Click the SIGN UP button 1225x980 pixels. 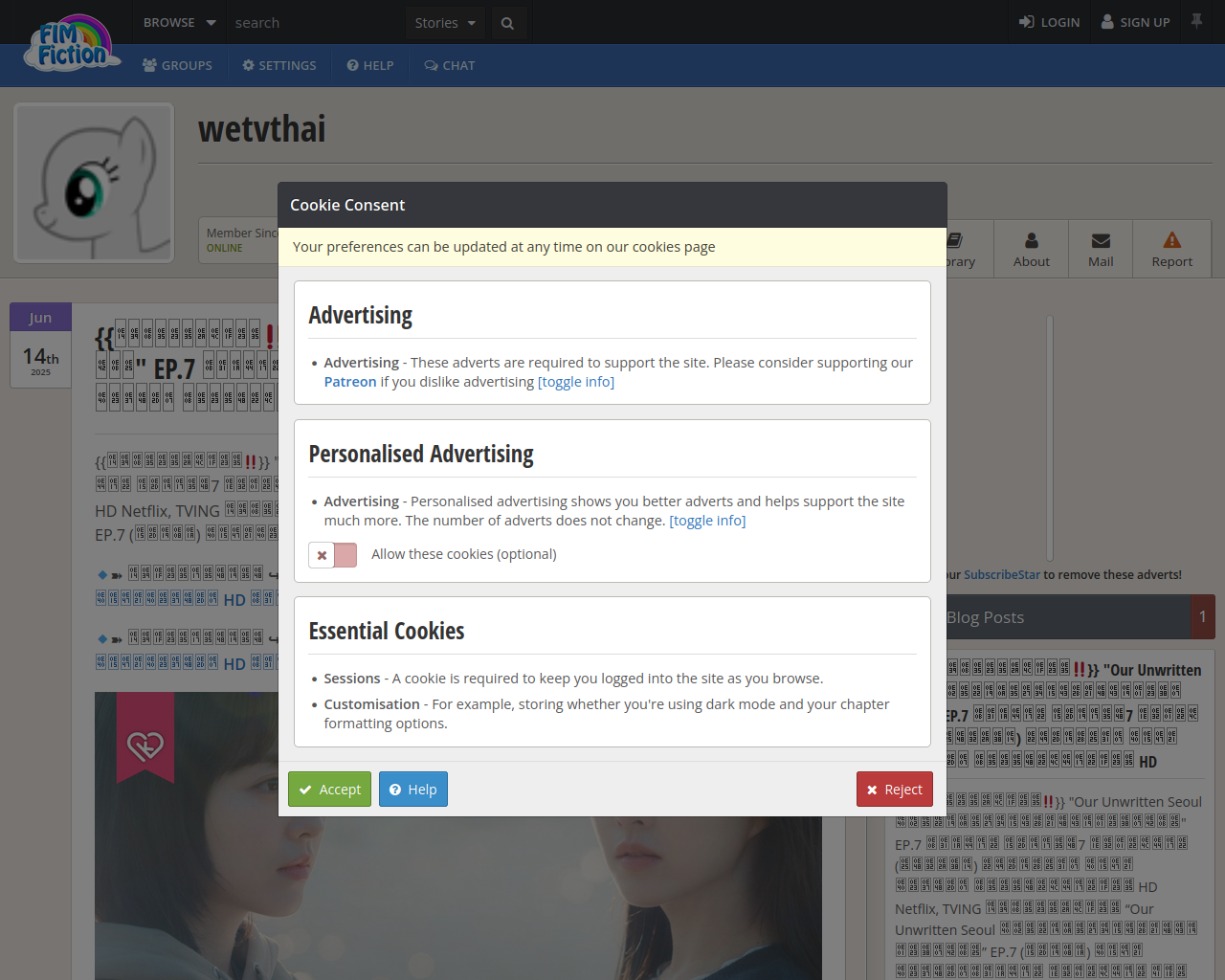click(x=1135, y=22)
